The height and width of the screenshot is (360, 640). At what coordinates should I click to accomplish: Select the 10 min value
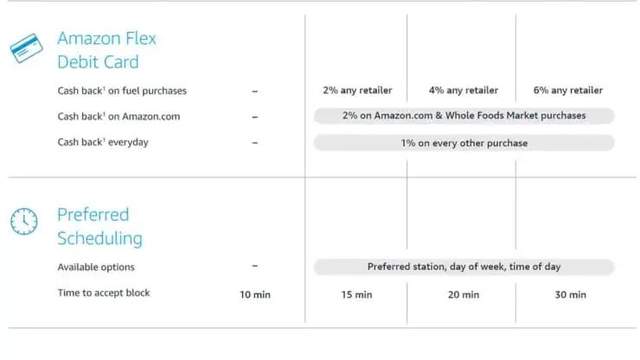pos(255,295)
